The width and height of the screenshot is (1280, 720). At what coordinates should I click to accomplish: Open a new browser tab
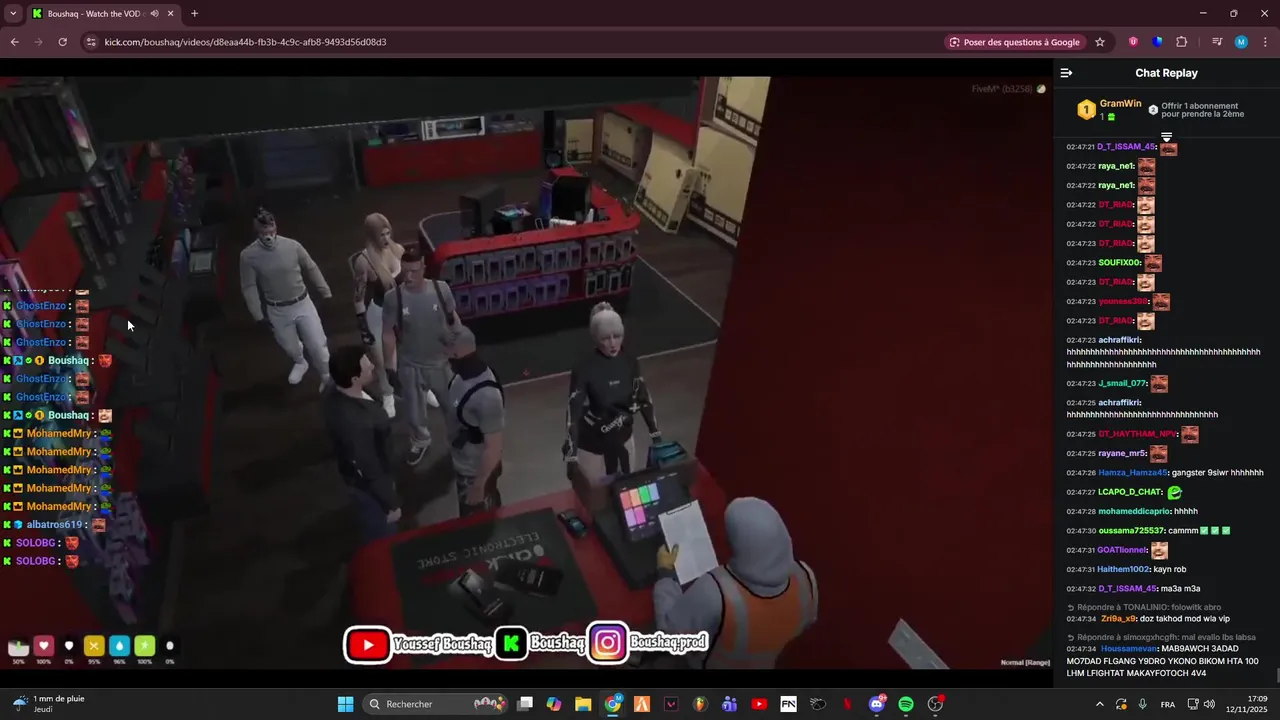[x=194, y=14]
